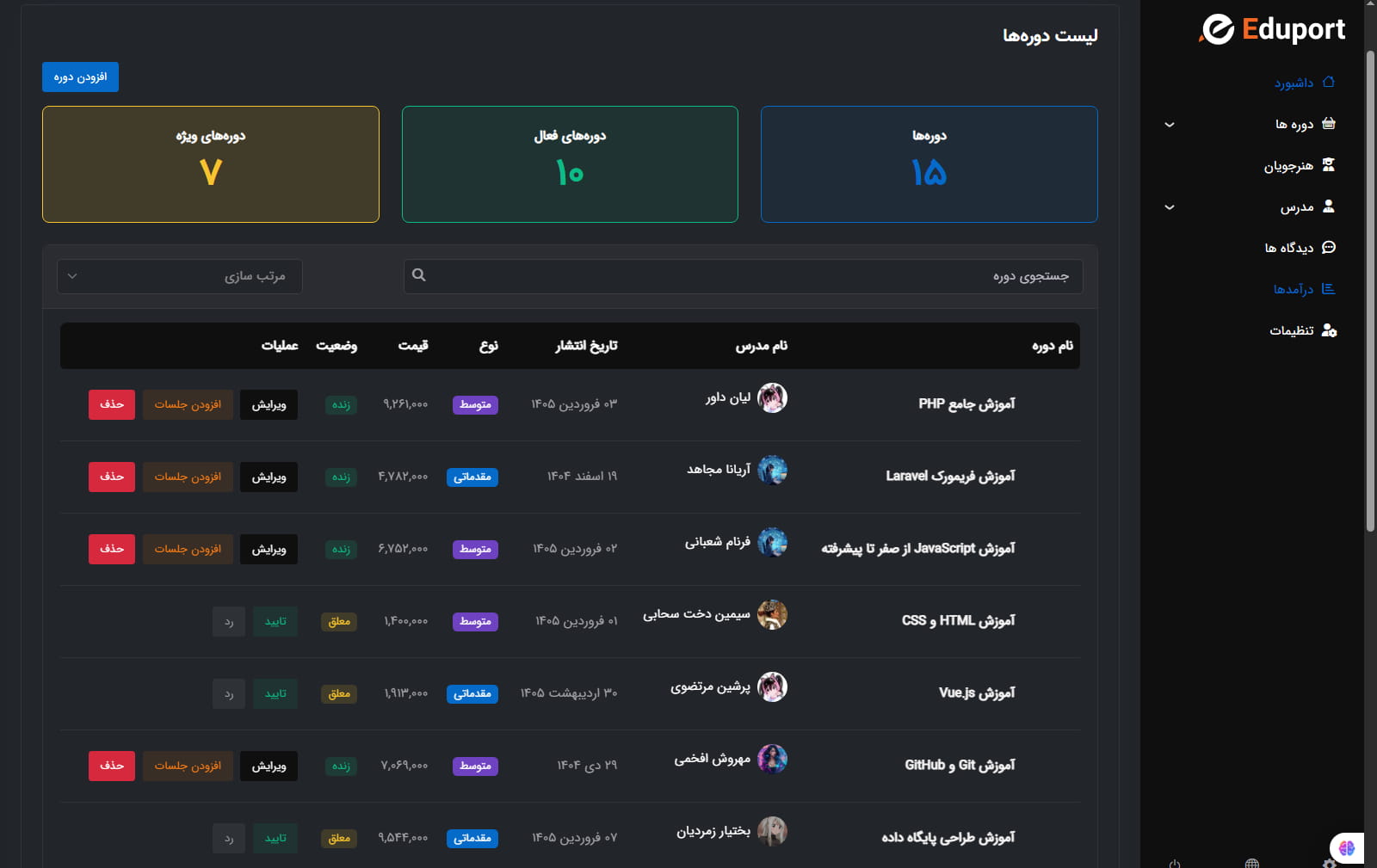Click edit (ویرایش) for the Laravel course

point(269,477)
